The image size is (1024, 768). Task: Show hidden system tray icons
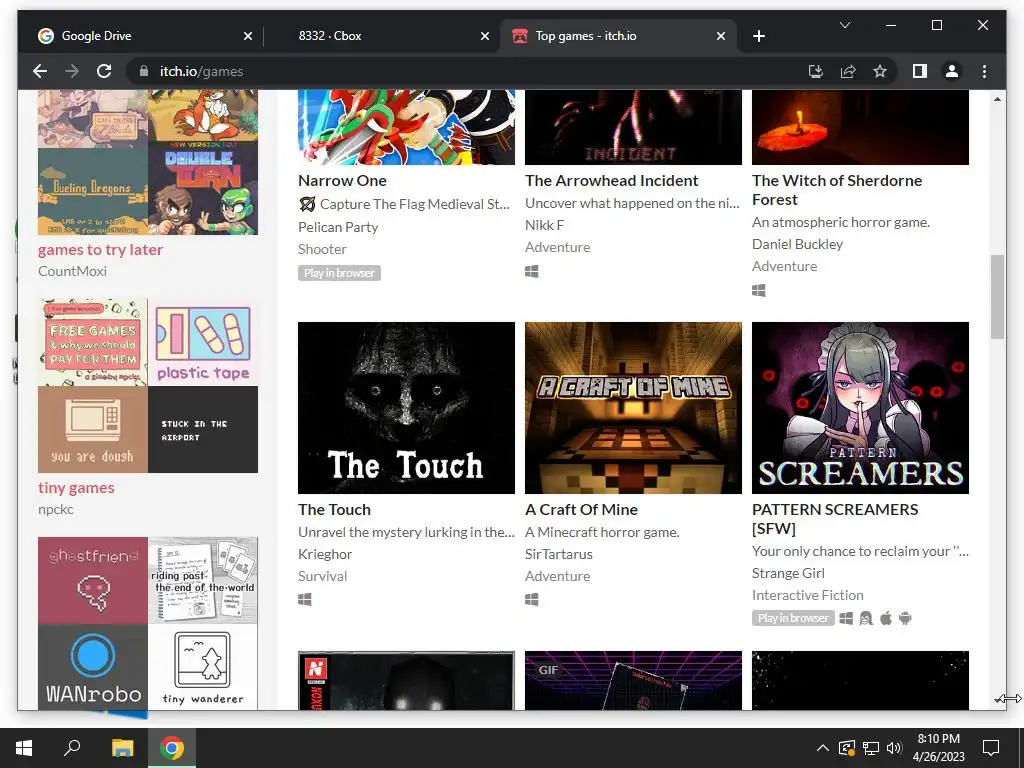tap(823, 748)
